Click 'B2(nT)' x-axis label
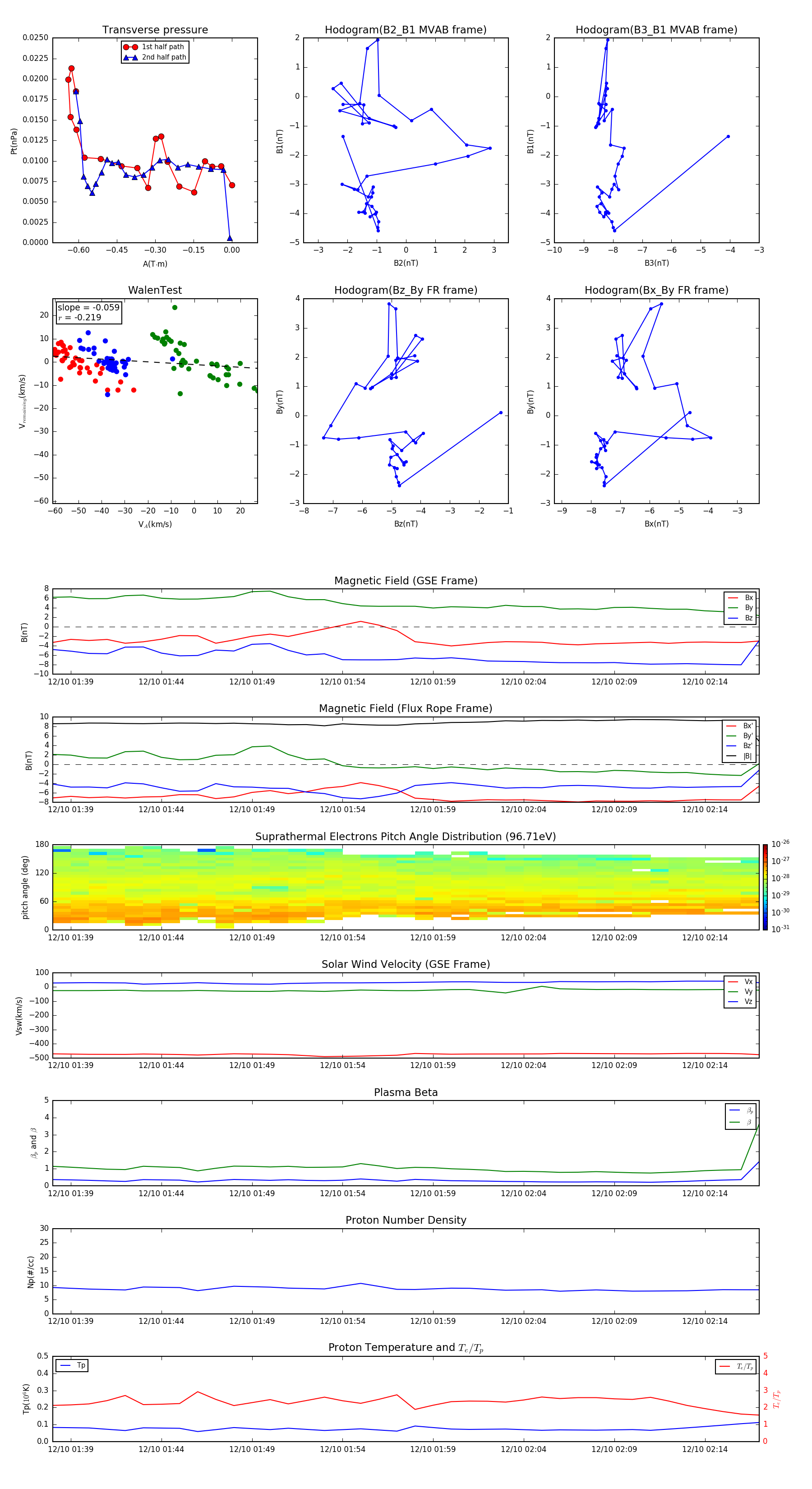Screen dimensions: 812x1489 point(406,263)
